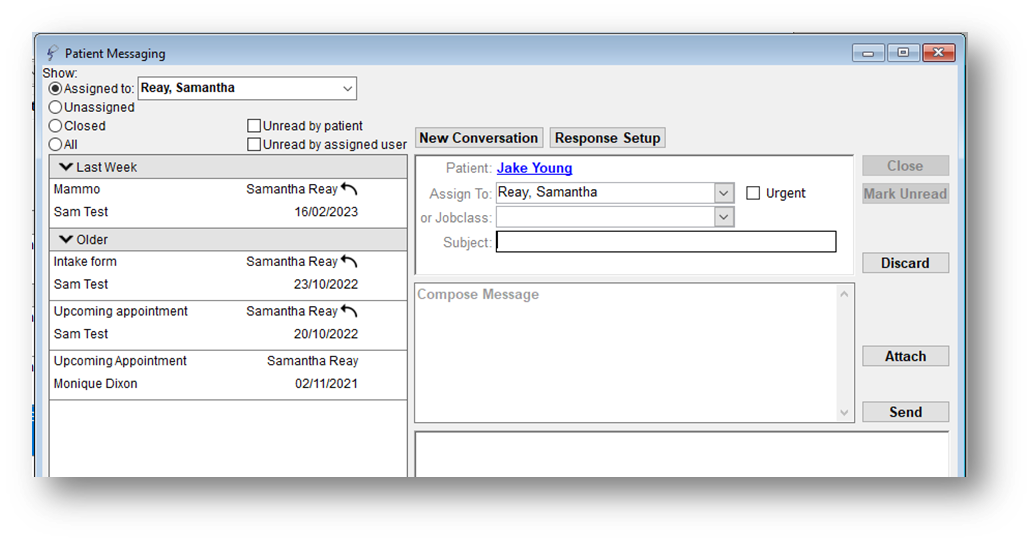The image size is (1033, 542).
Task: Select the Mammo conversation subject
Action: point(77,189)
